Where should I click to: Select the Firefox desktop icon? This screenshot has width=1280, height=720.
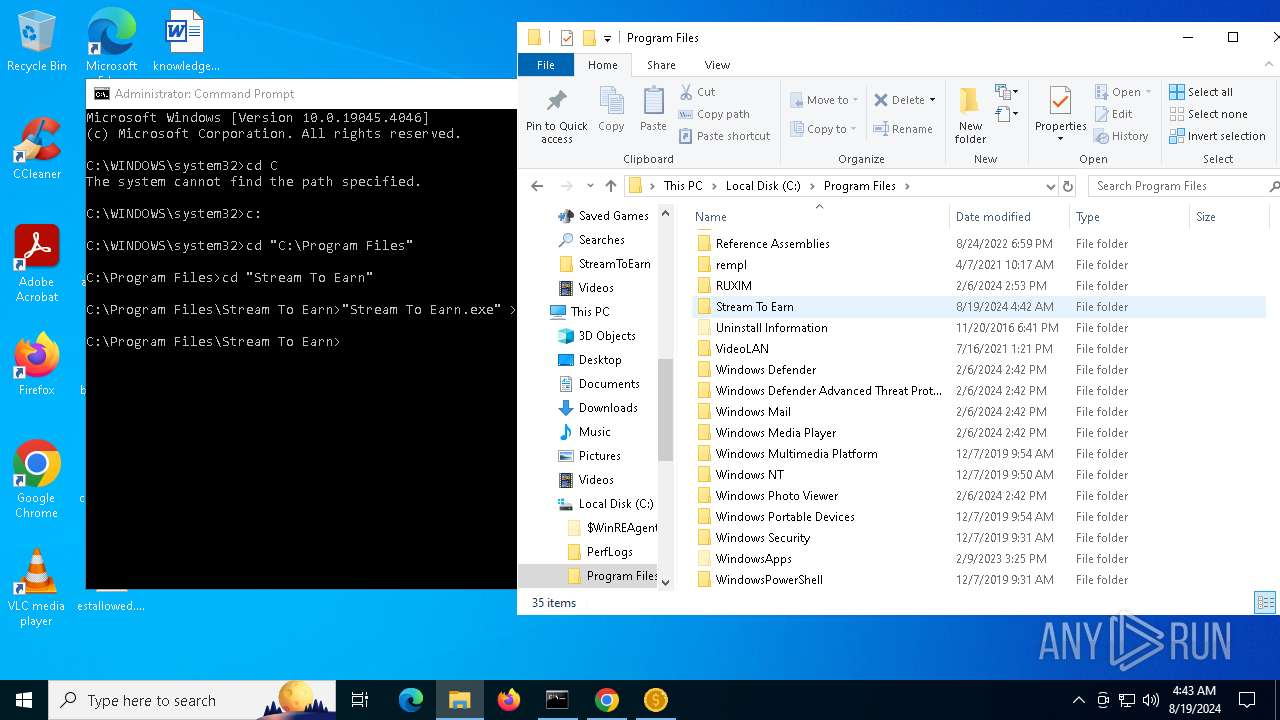tap(37, 364)
